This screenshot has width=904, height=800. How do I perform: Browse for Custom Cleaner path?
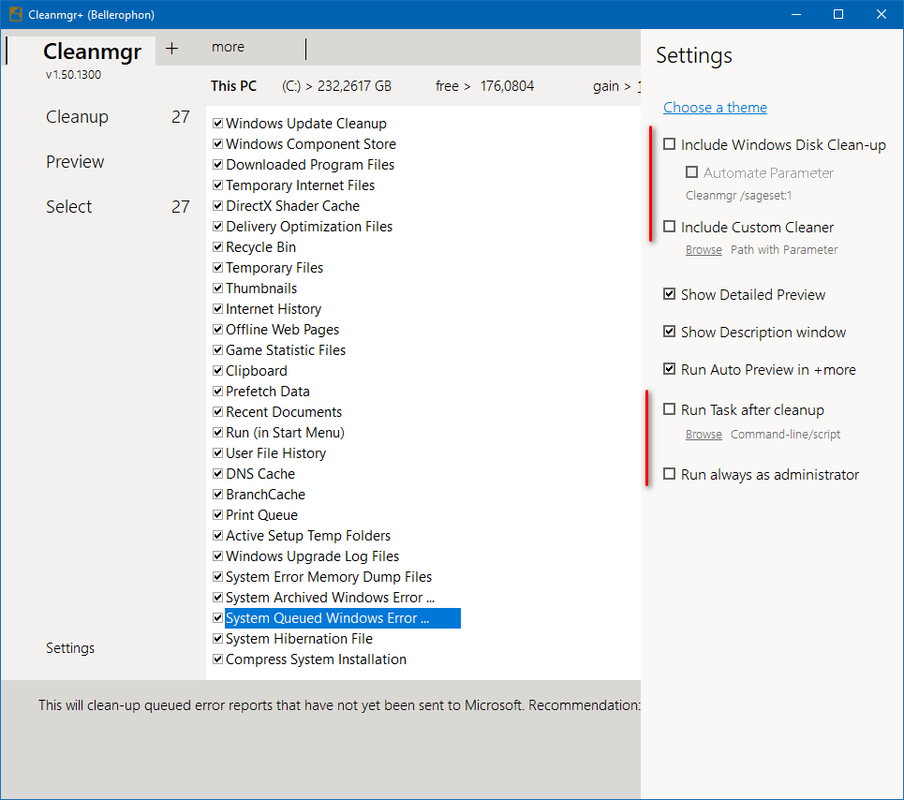click(x=703, y=250)
